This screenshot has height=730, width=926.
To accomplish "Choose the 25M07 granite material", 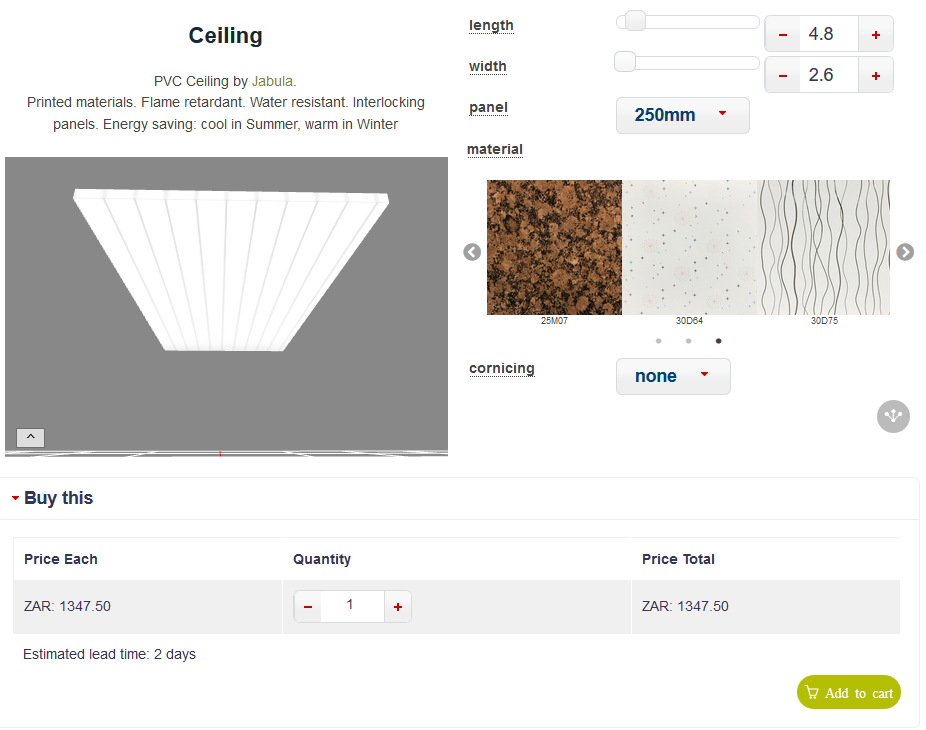I will point(554,247).
